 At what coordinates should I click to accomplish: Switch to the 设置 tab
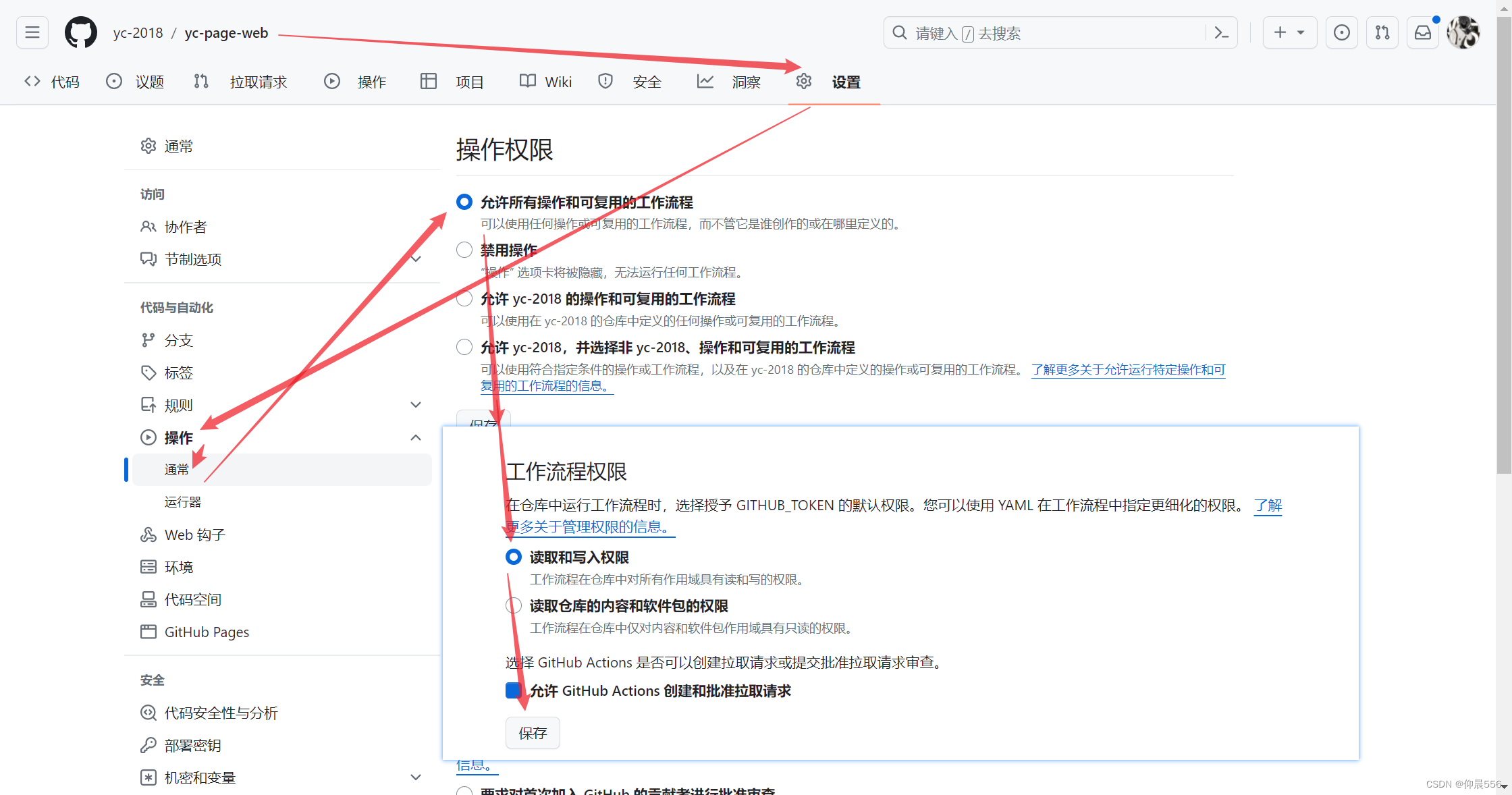828,82
